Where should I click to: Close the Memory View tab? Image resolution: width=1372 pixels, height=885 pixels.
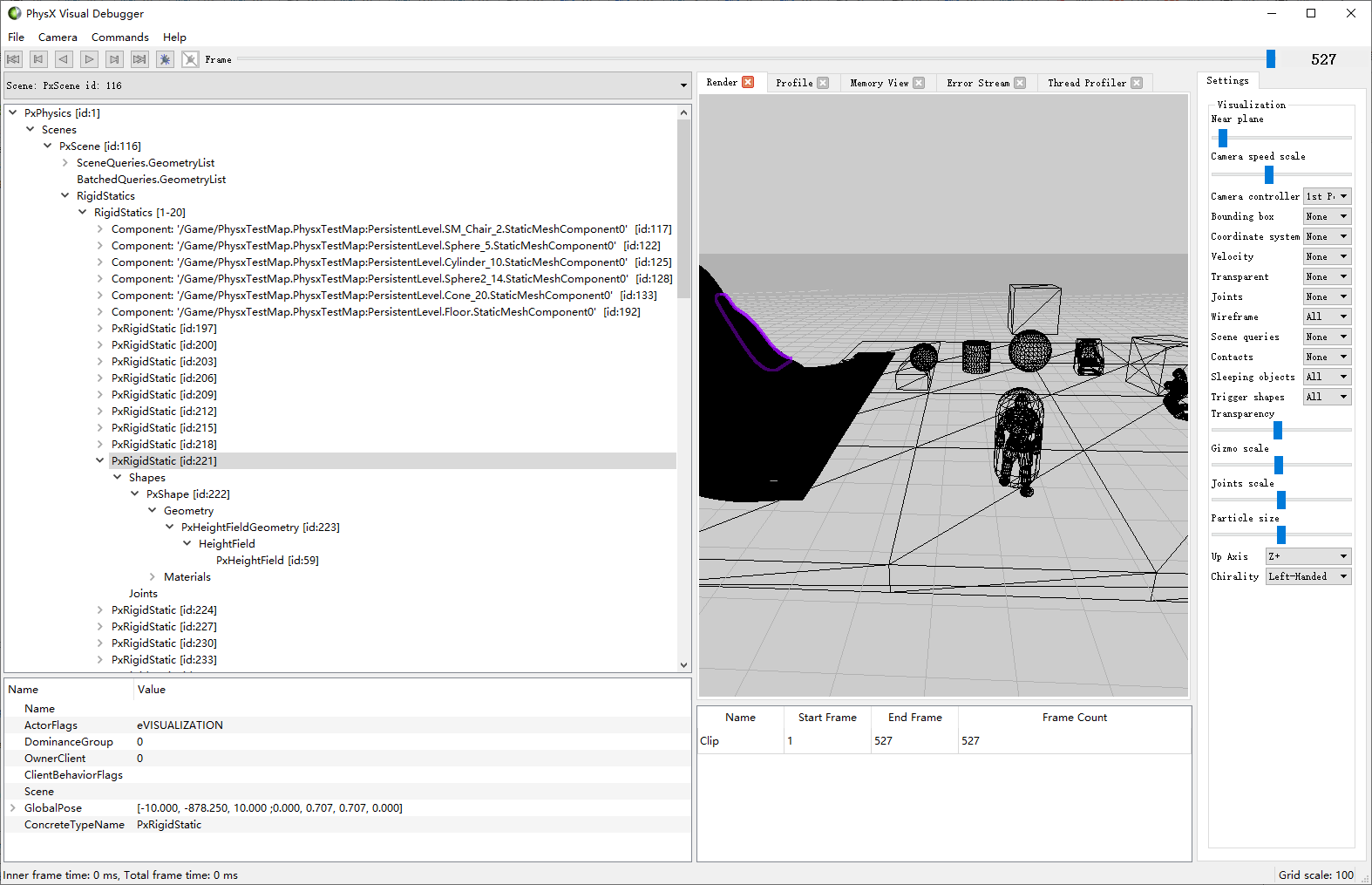pyautogui.click(x=919, y=83)
